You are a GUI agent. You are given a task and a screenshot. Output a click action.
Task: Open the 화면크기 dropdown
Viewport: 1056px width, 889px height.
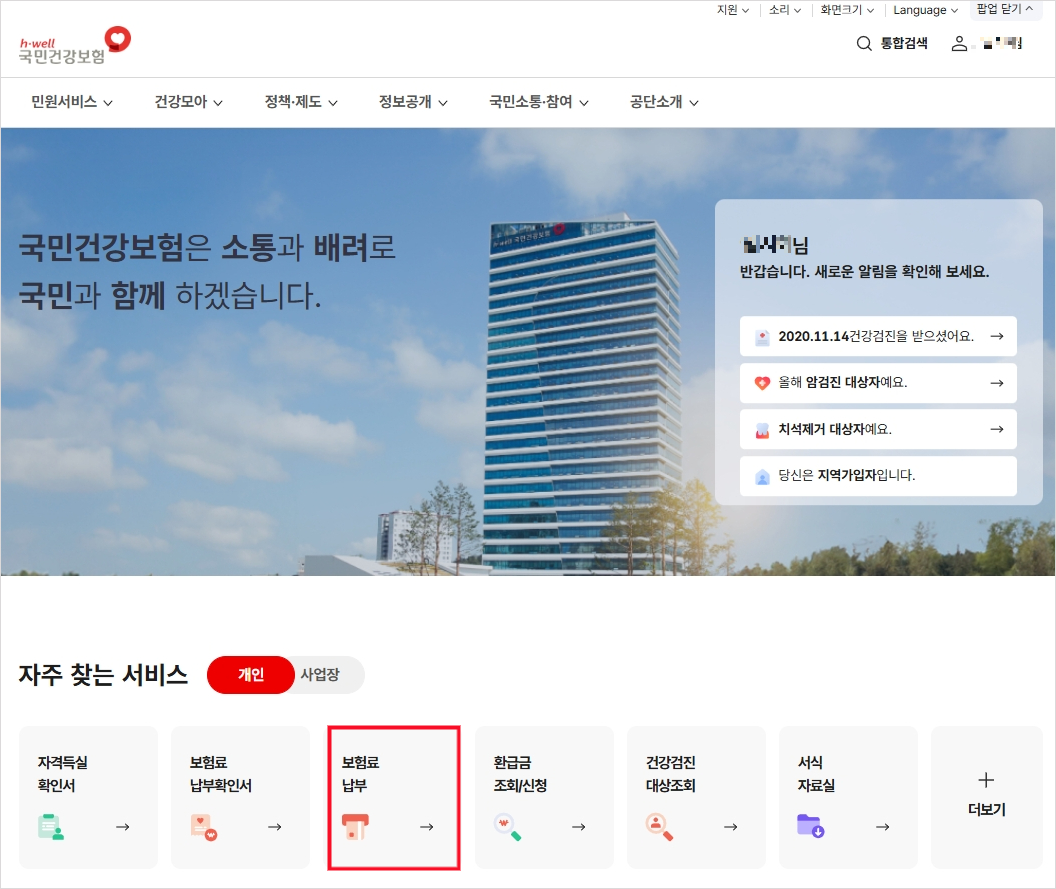[x=847, y=10]
